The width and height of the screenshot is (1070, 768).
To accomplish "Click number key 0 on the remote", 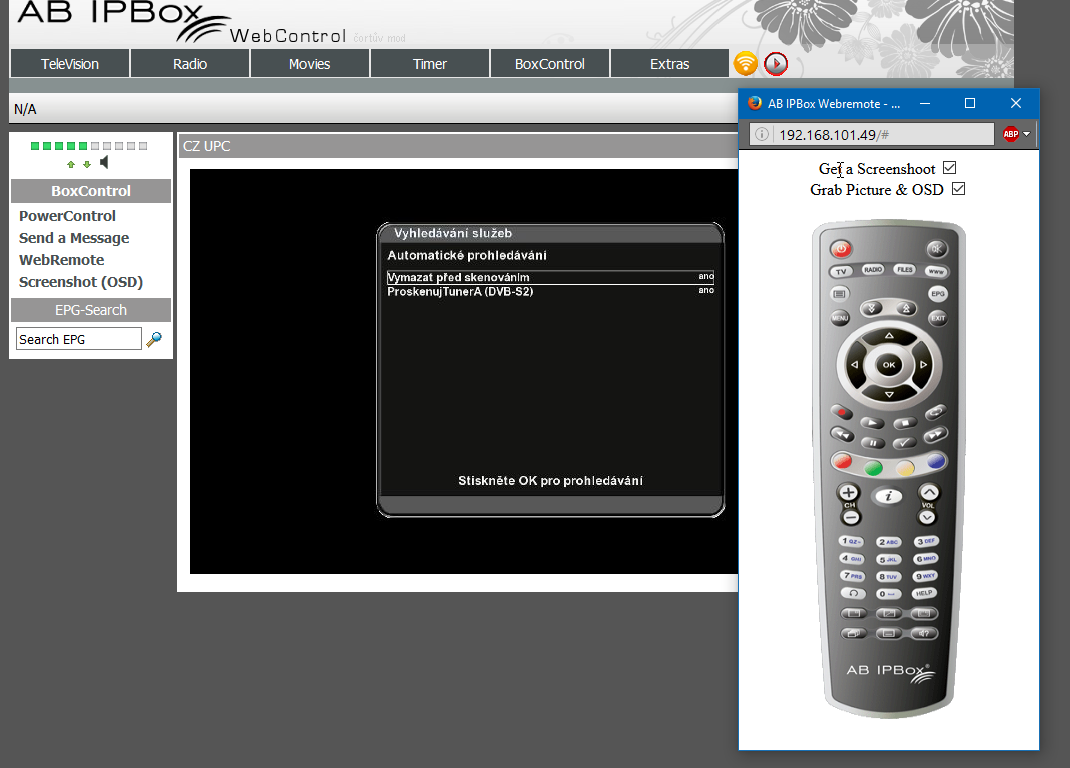I will (888, 595).
